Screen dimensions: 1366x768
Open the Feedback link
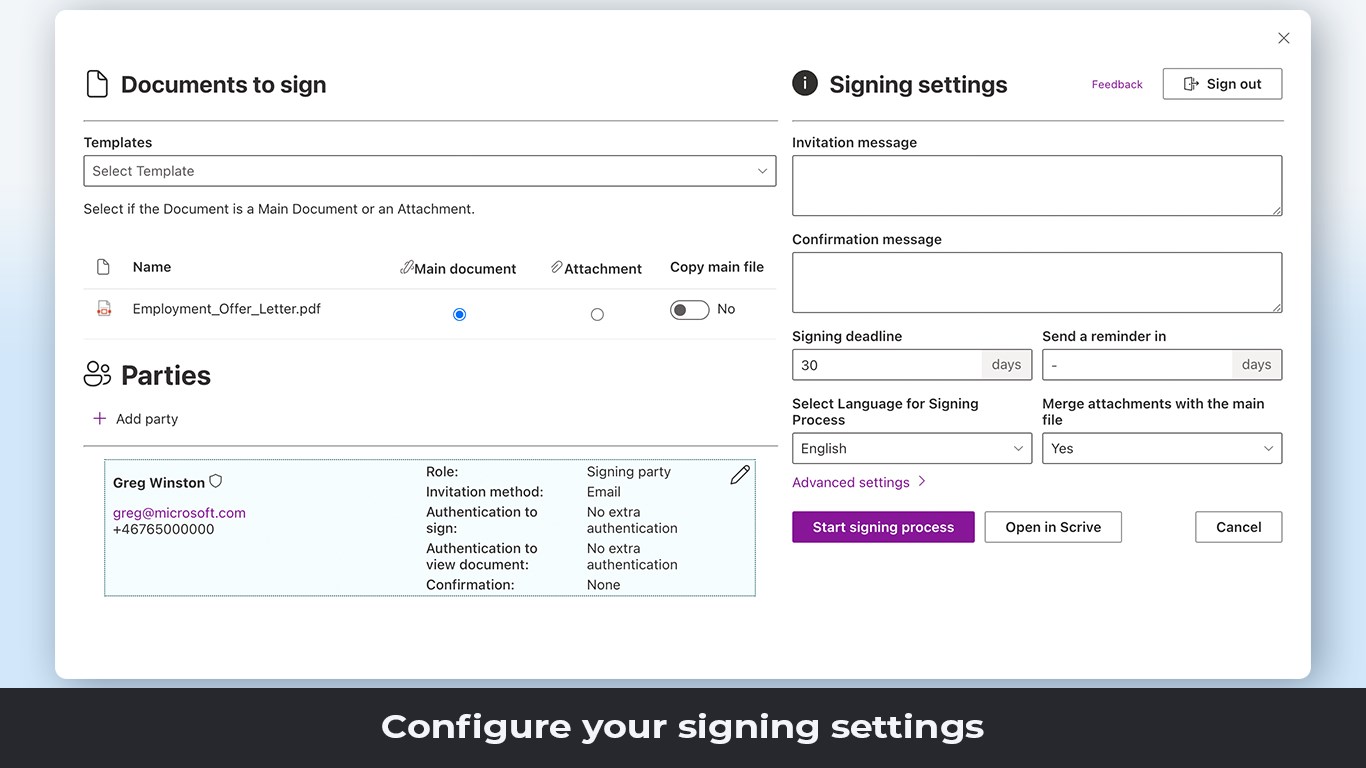[1117, 85]
